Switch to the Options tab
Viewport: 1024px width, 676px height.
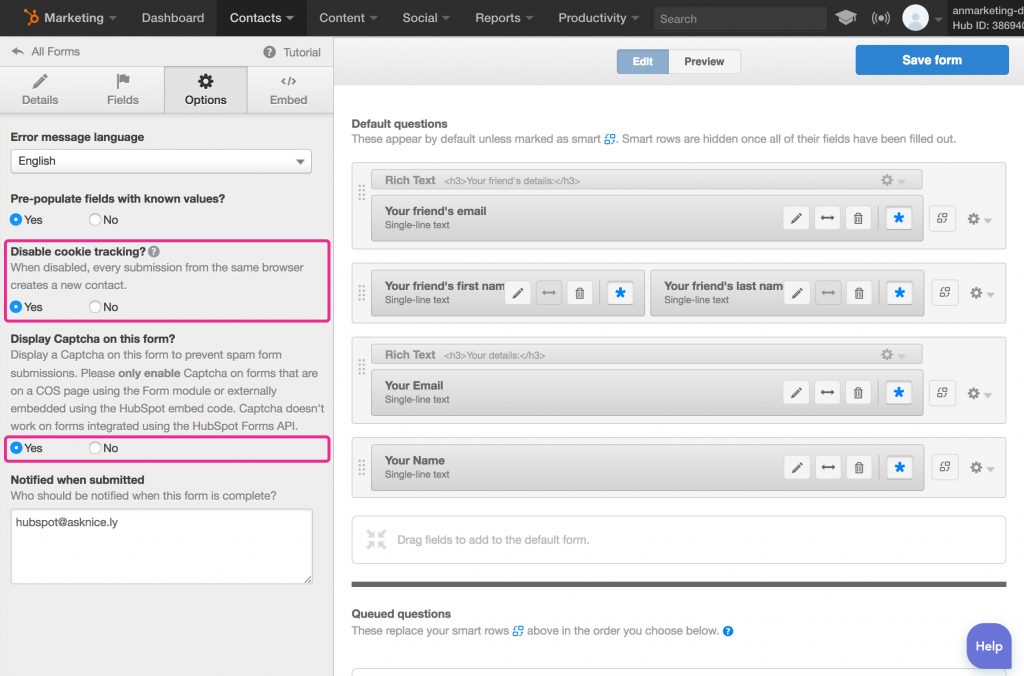point(206,90)
